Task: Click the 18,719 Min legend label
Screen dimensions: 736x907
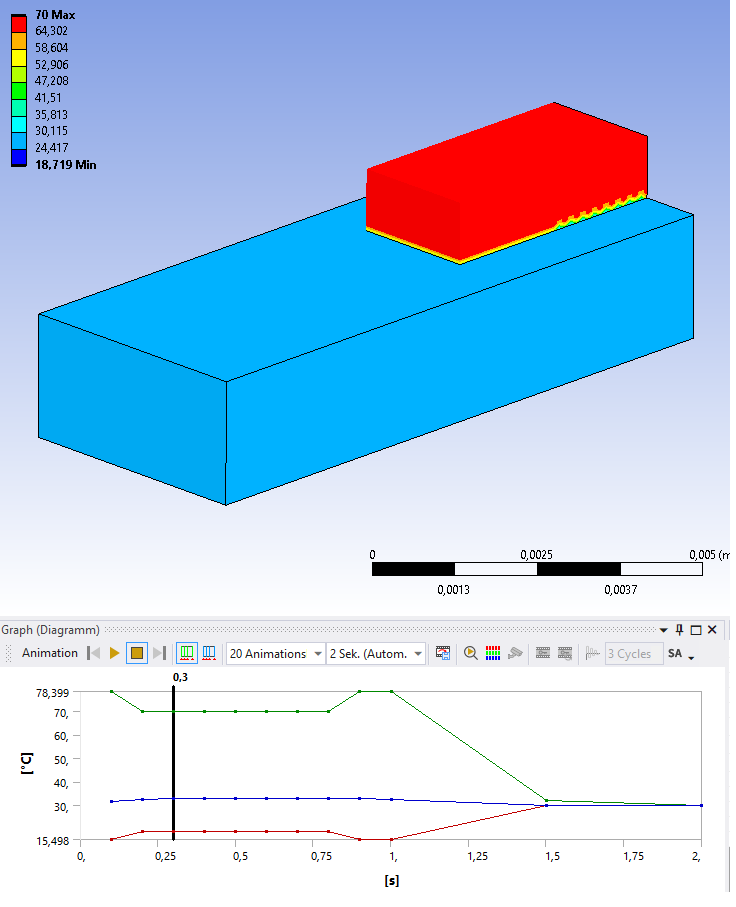Action: (x=65, y=165)
